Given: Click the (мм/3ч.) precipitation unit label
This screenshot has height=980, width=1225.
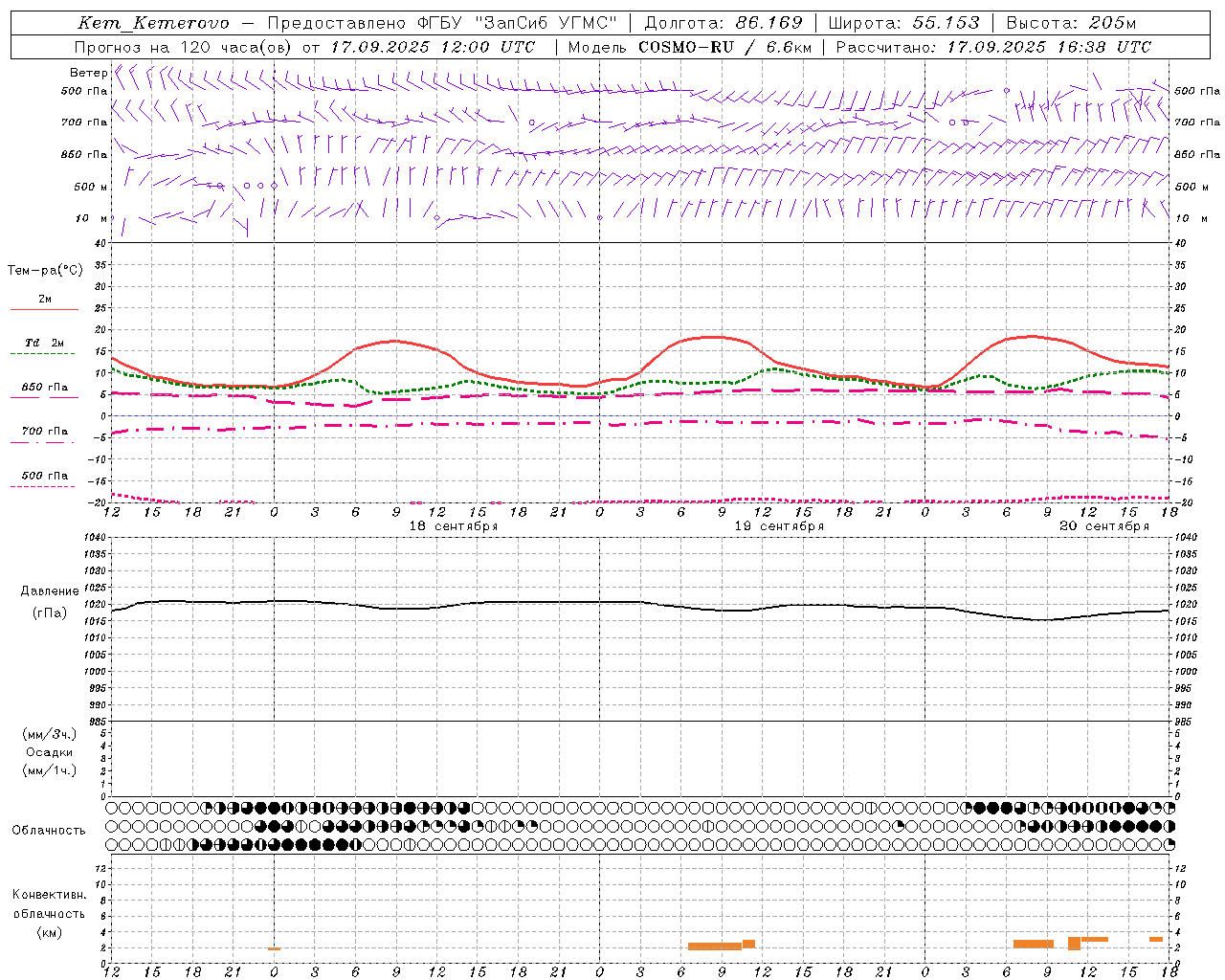Looking at the screenshot, I should click(x=50, y=734).
